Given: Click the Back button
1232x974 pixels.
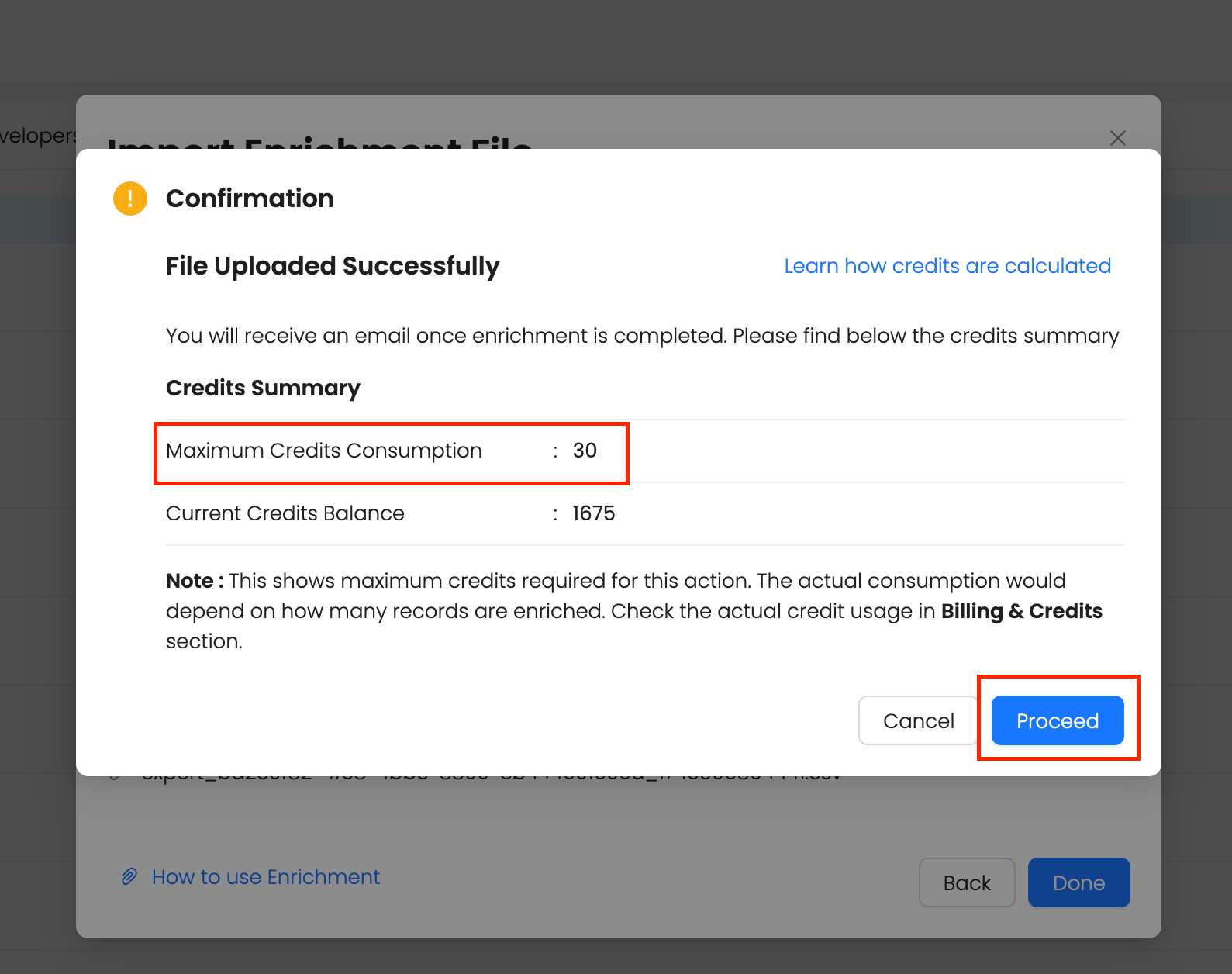Looking at the screenshot, I should pos(967,882).
